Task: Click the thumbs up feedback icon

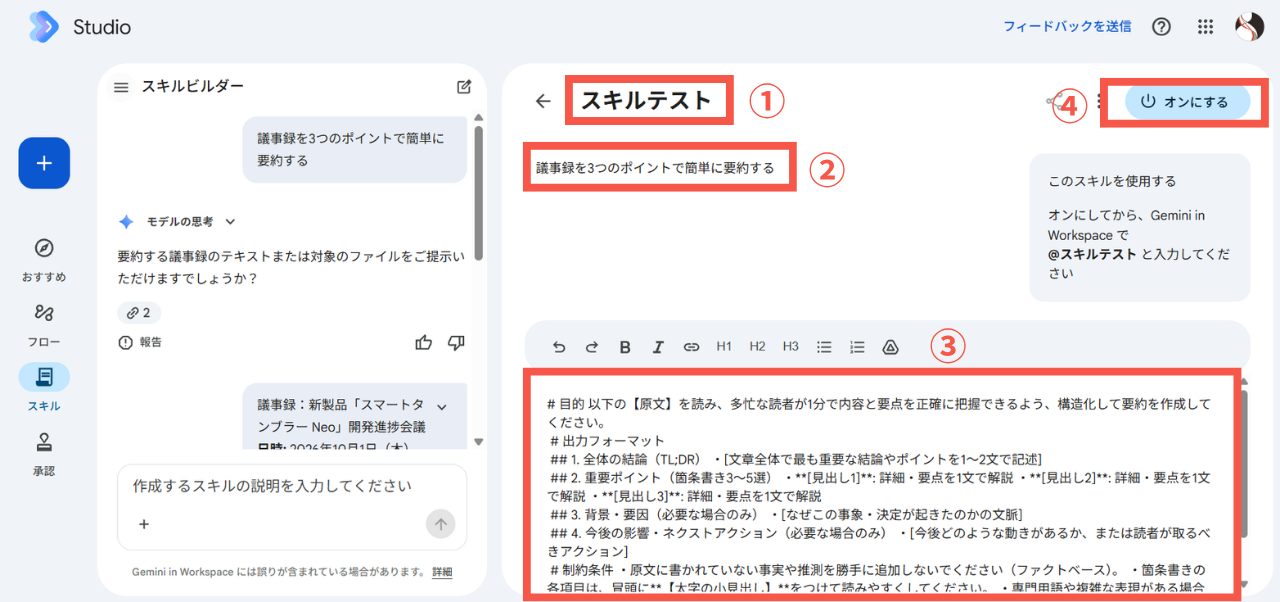Action: tap(424, 343)
